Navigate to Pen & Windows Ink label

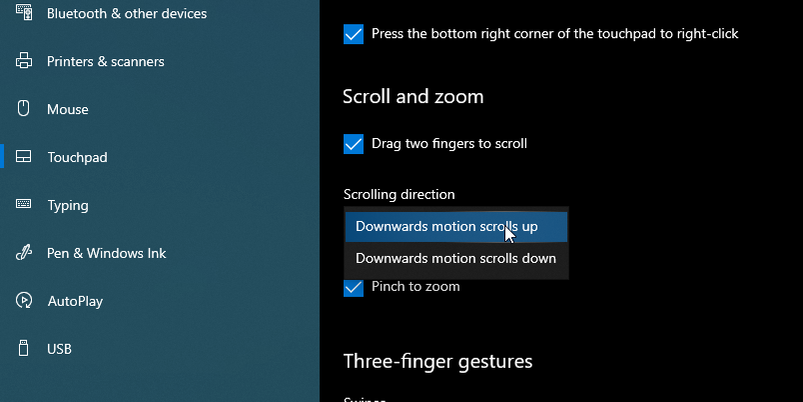pos(106,253)
